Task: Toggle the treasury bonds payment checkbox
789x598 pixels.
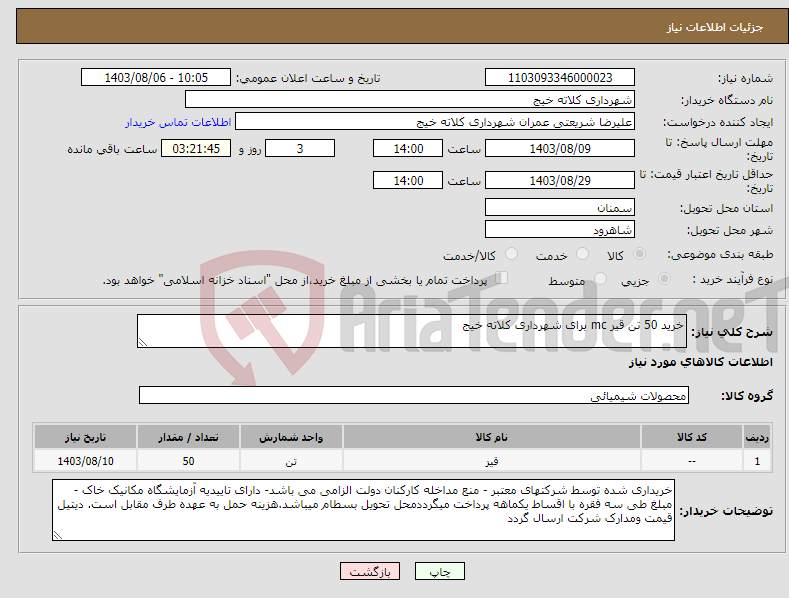Action: (x=502, y=278)
